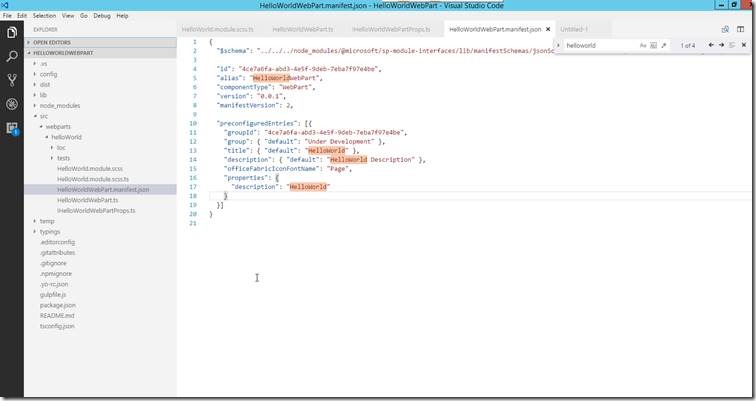Open the Go menu
756x401 pixels.
[84, 15]
